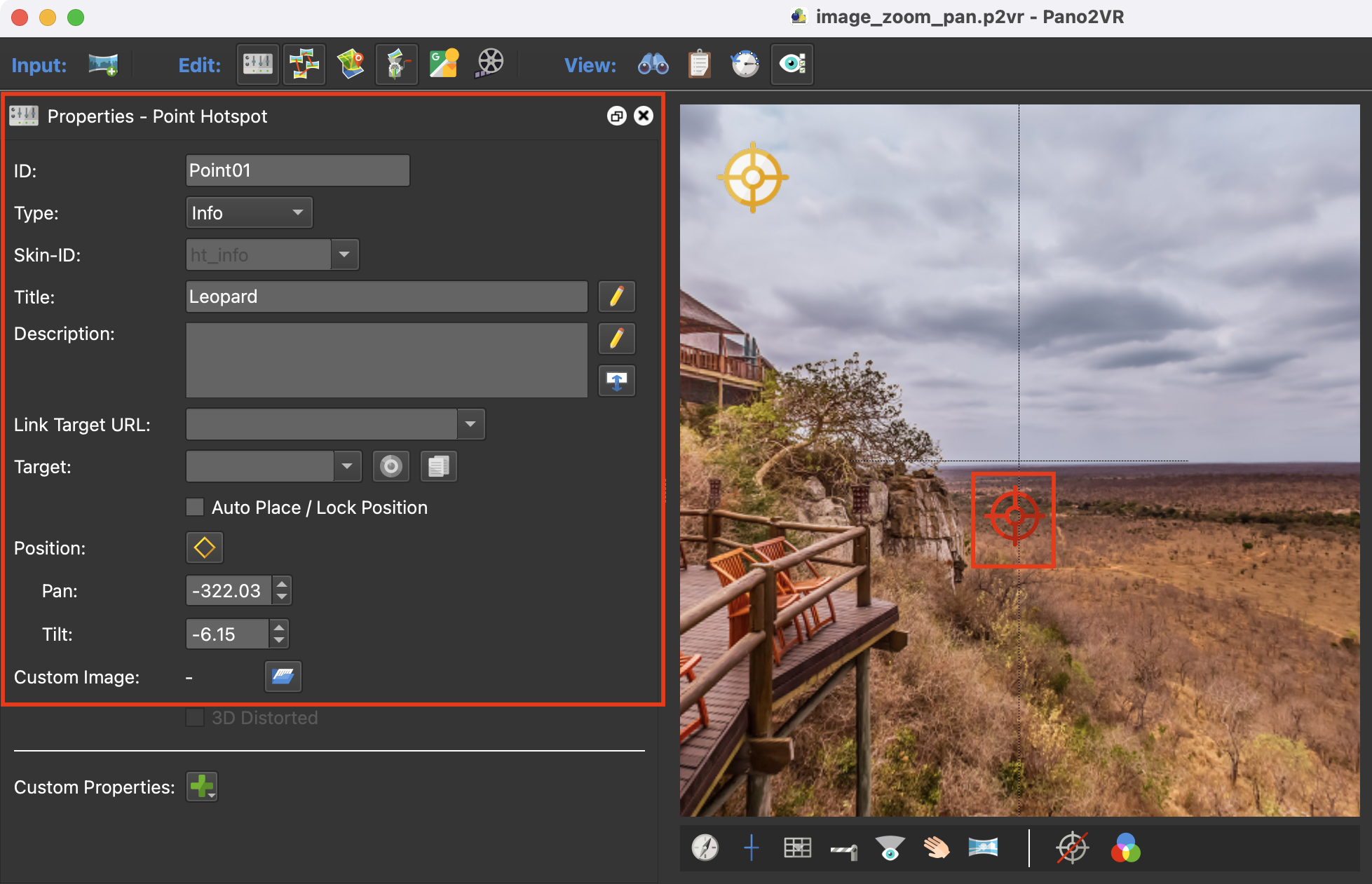Increase the Tilt value with up arrow
1372x884 pixels.
(x=279, y=627)
